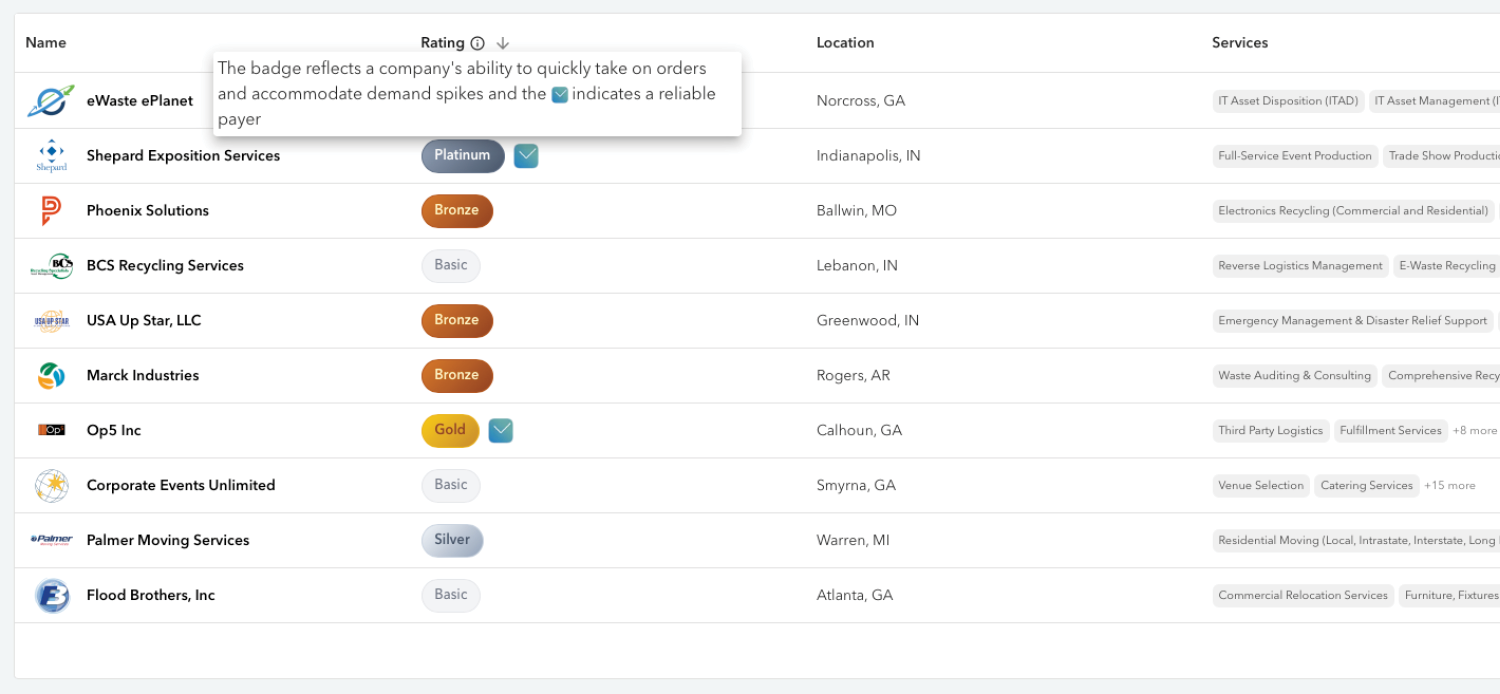Click 'Venue Selection' service tag
1500x694 pixels.
[x=1261, y=486]
